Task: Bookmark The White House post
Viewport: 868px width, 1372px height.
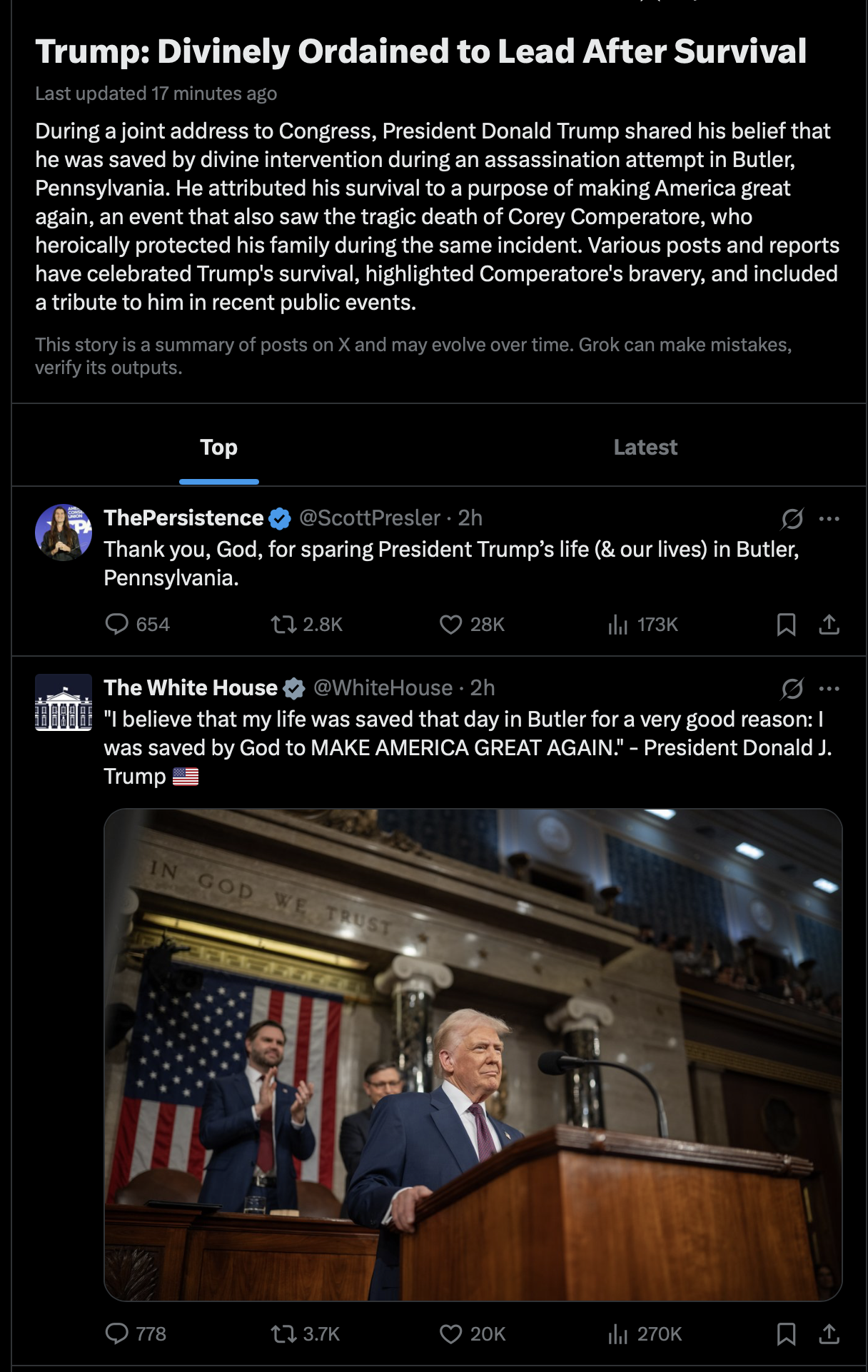Action: coord(786,1333)
